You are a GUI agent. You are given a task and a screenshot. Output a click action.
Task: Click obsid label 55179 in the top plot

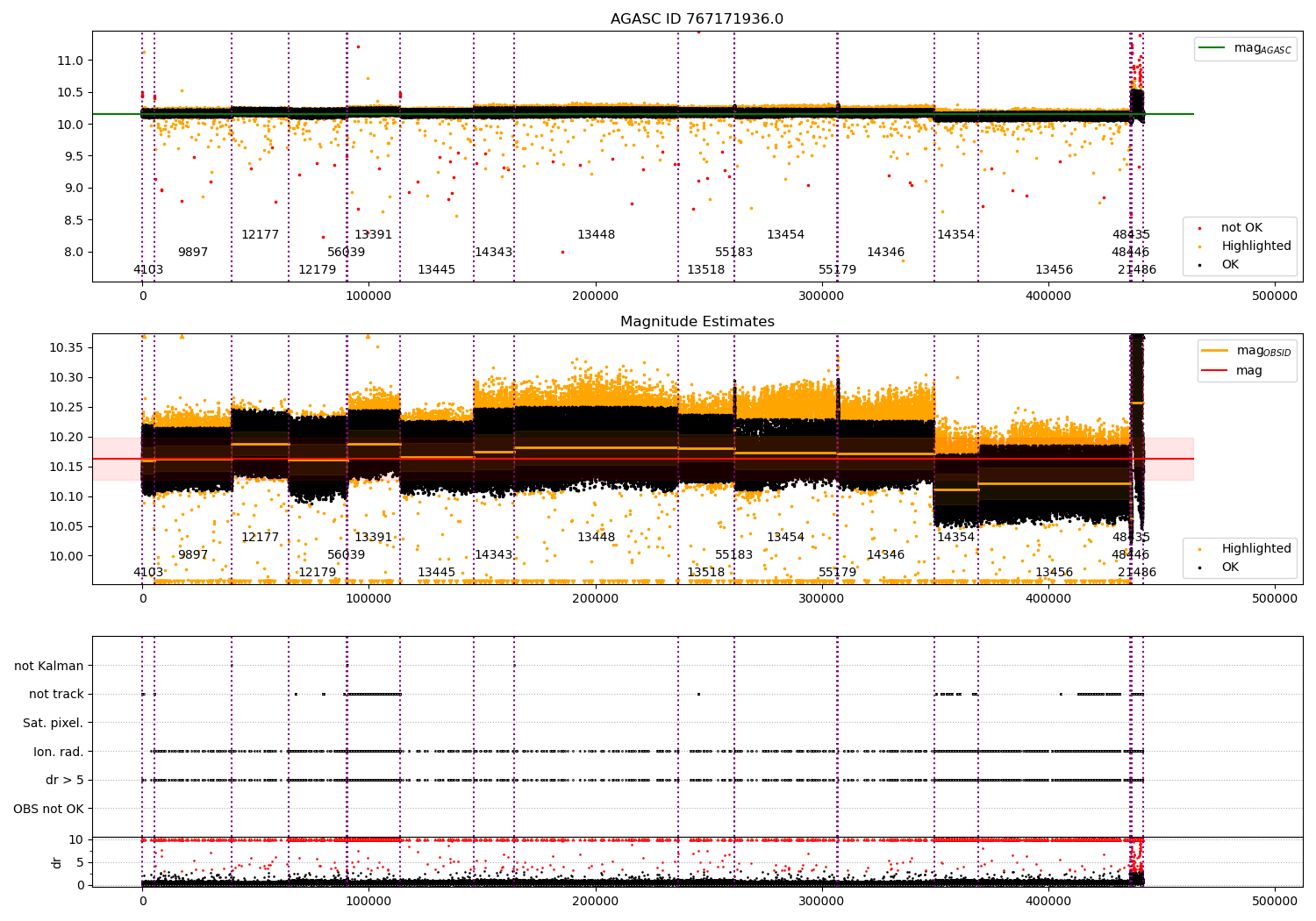(838, 270)
